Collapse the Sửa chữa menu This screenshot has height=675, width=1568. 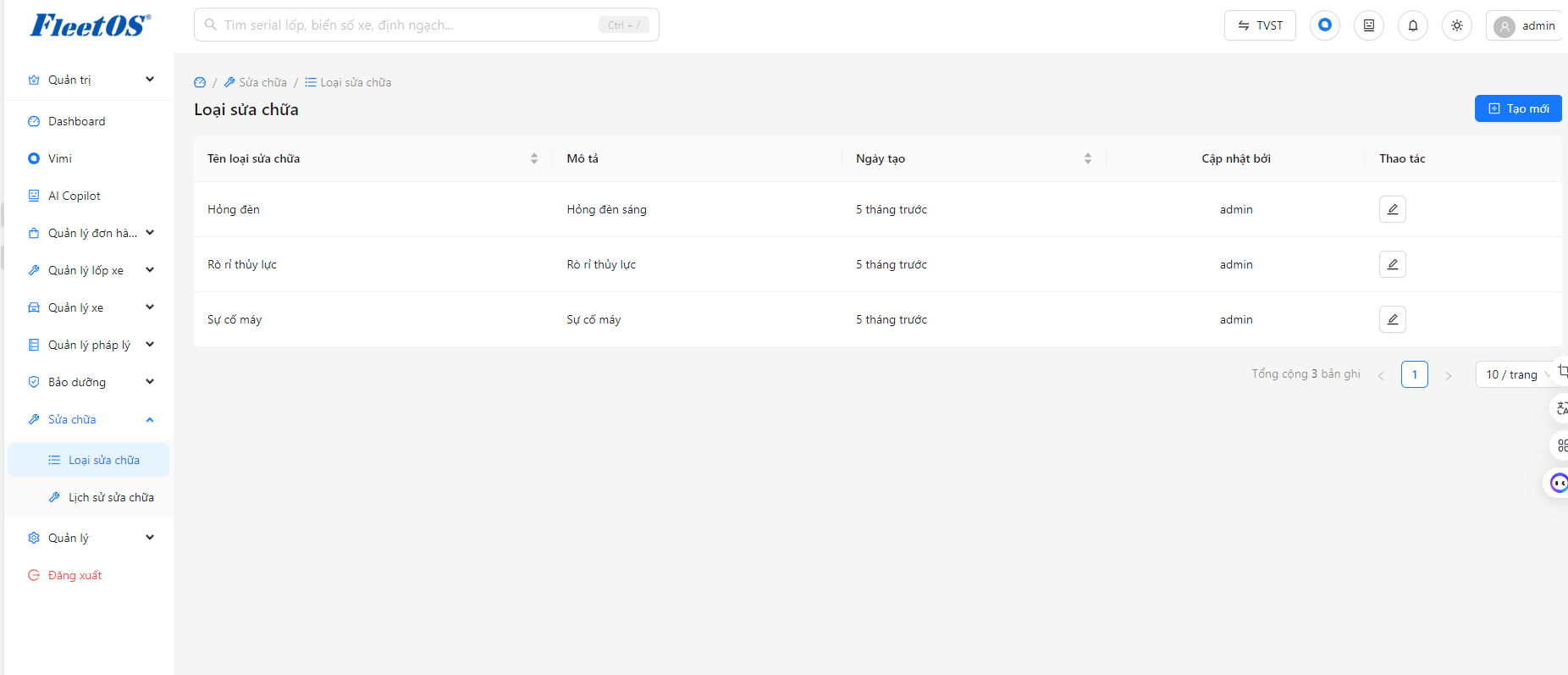(89, 419)
